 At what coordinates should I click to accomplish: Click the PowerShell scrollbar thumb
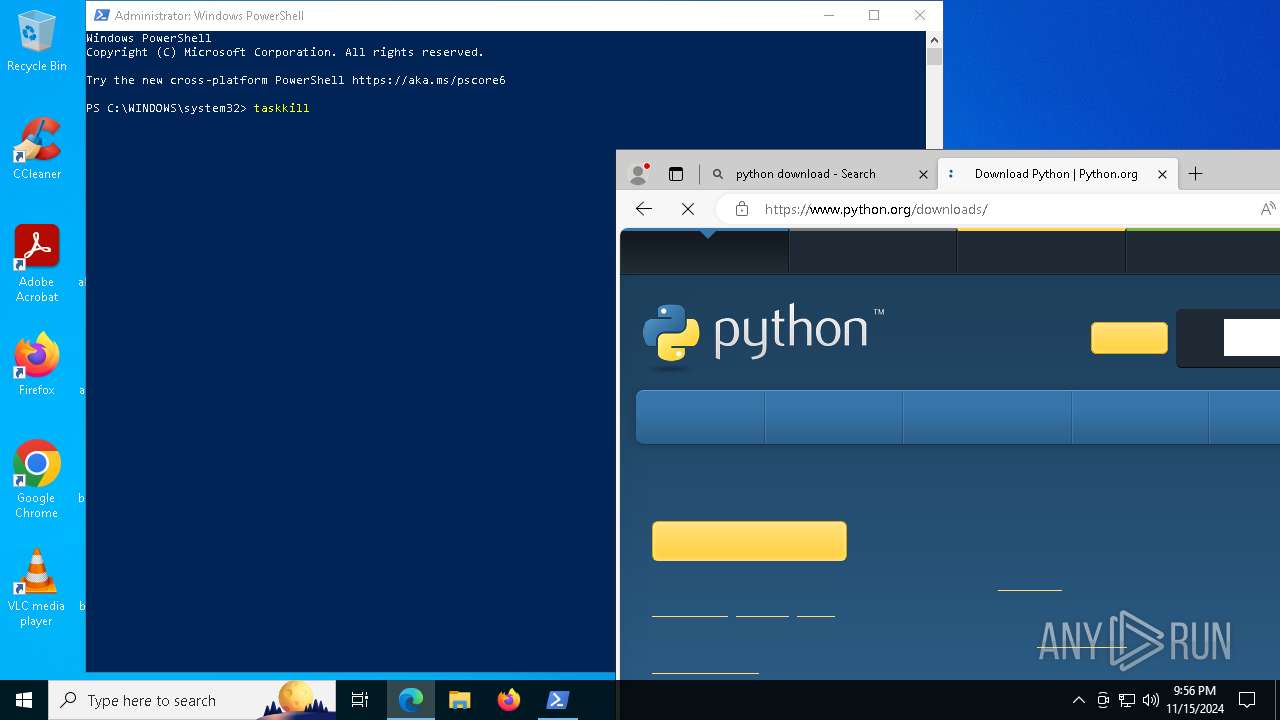(x=934, y=57)
